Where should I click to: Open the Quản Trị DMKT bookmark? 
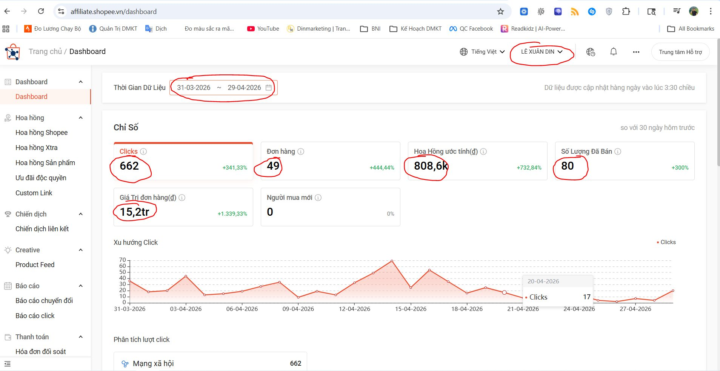point(113,28)
